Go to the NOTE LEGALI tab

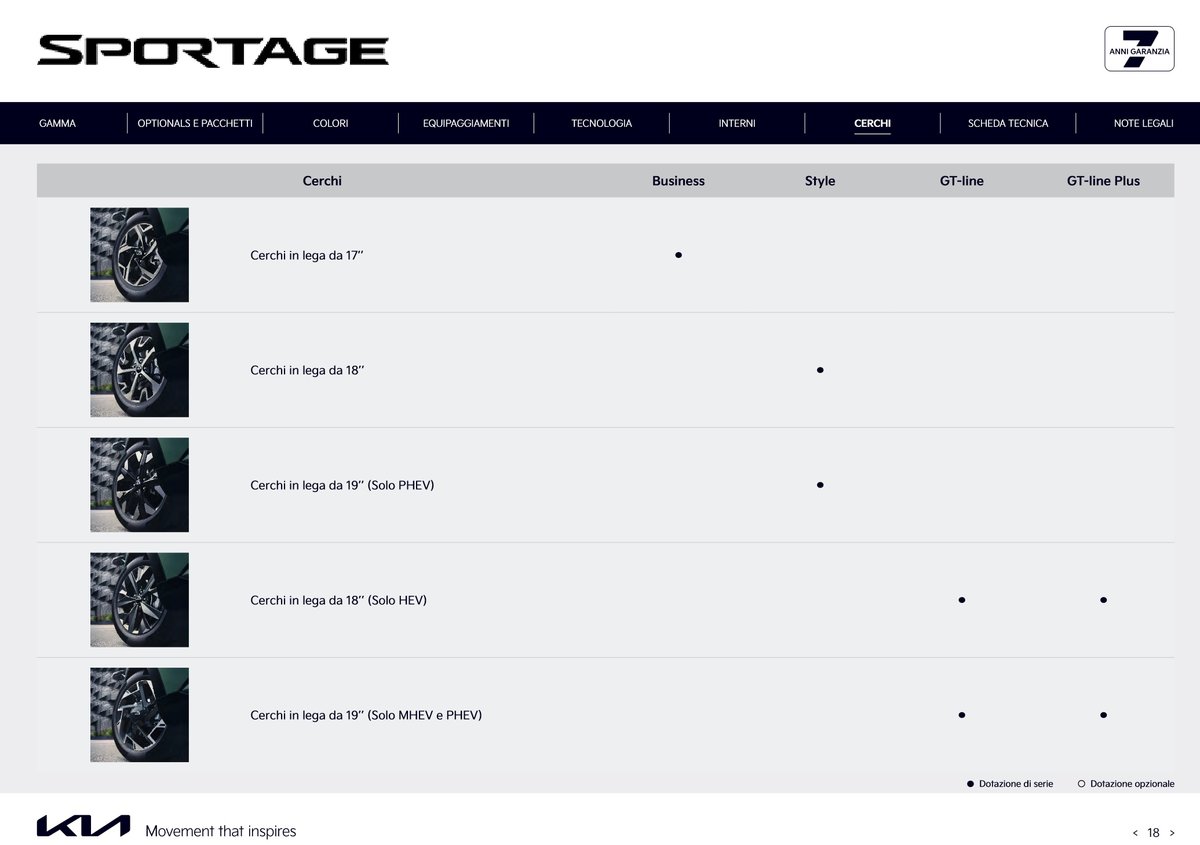(1144, 123)
